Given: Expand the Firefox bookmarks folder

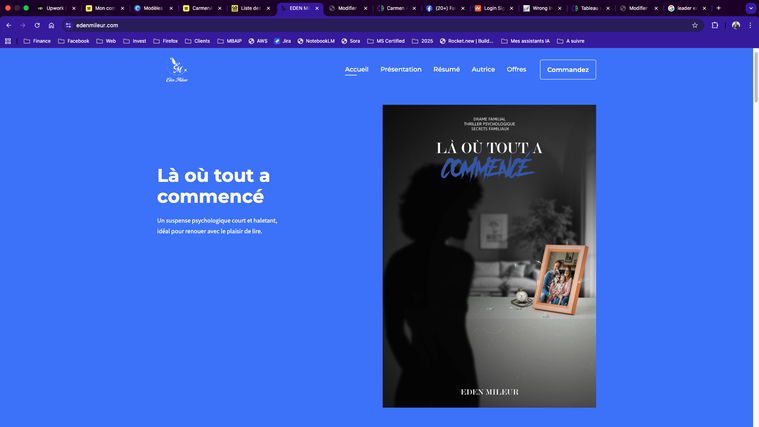Looking at the screenshot, I should click(166, 41).
